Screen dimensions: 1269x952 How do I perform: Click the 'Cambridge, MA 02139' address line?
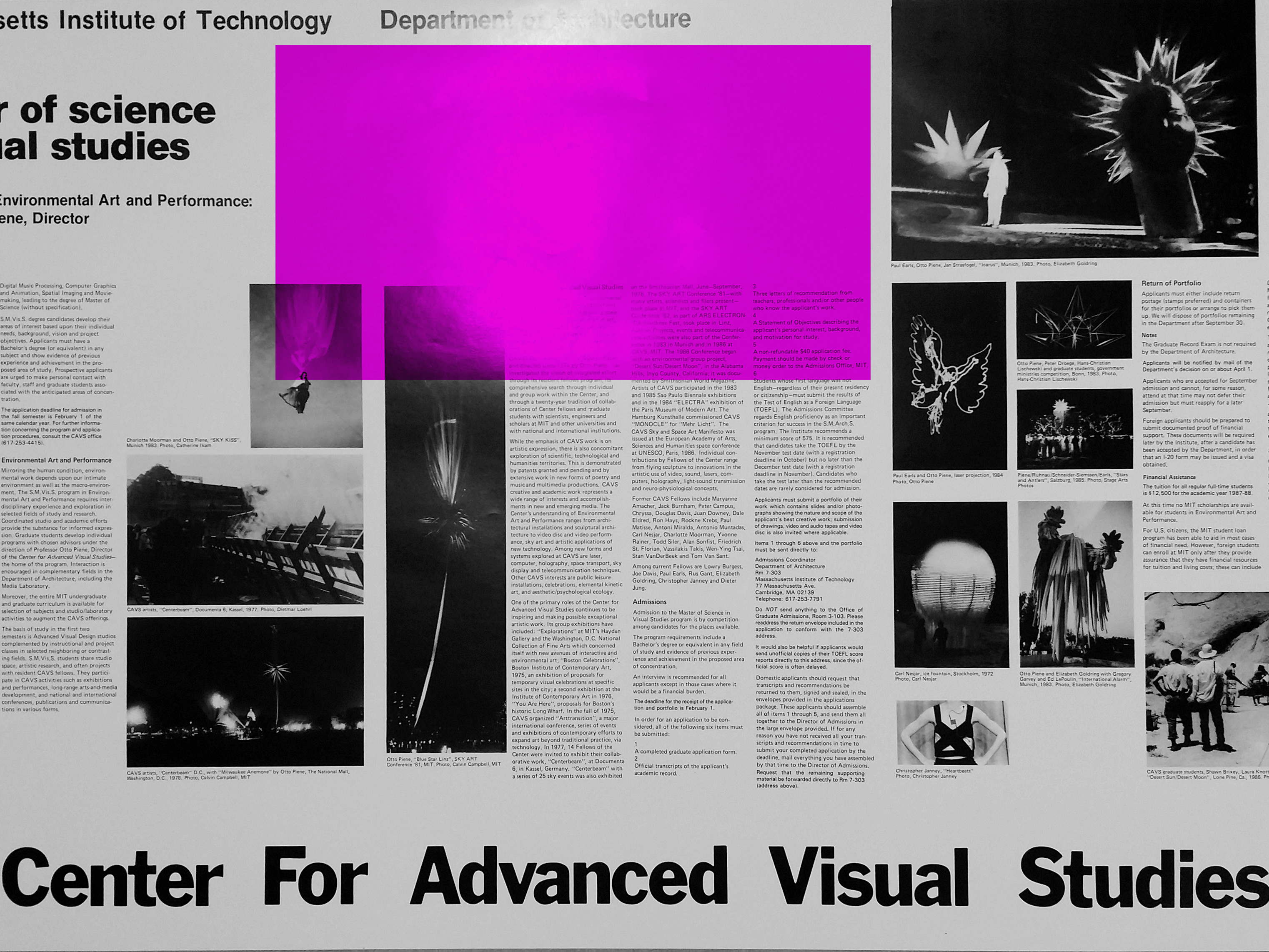point(784,593)
